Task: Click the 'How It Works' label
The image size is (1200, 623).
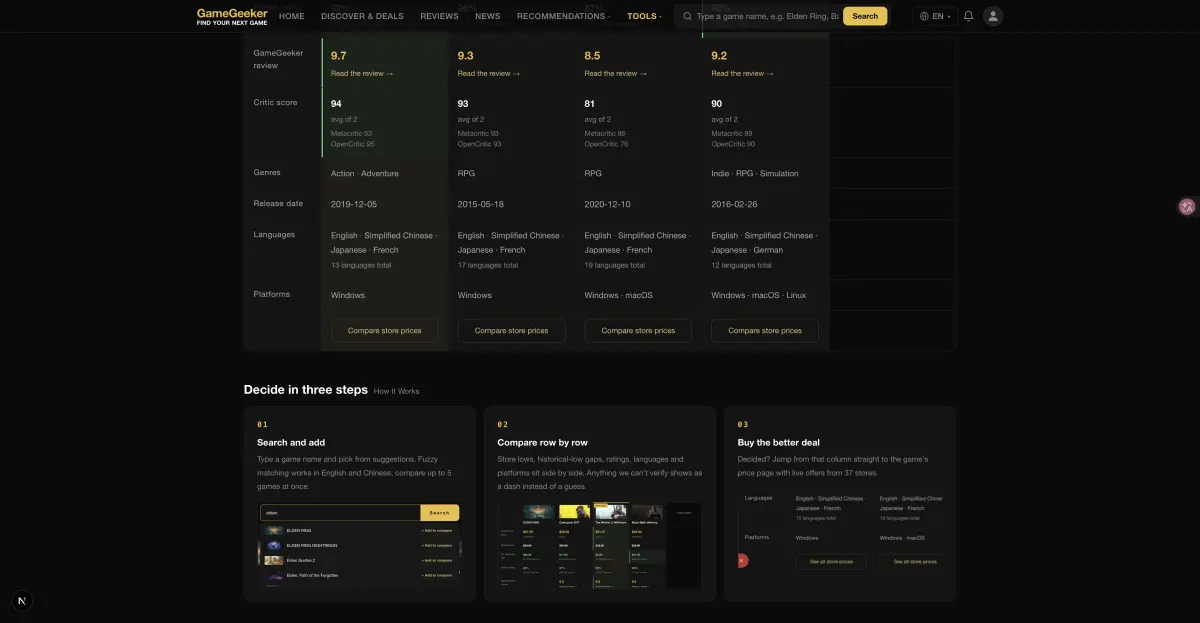Action: pyautogui.click(x=397, y=391)
